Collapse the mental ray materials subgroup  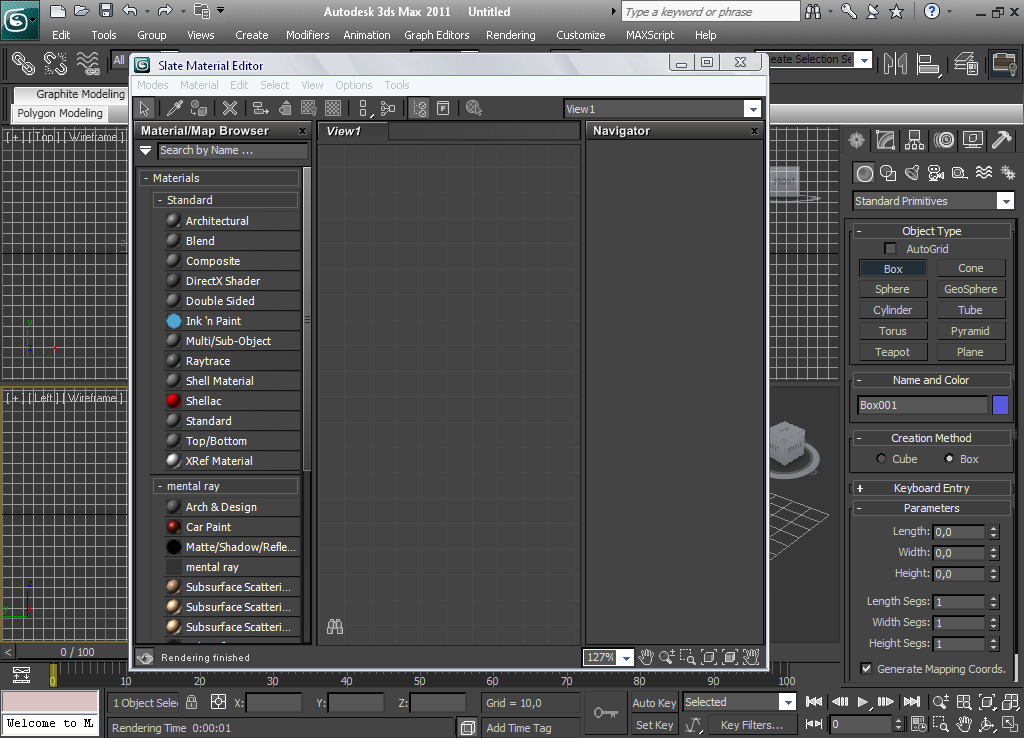[x=160, y=486]
